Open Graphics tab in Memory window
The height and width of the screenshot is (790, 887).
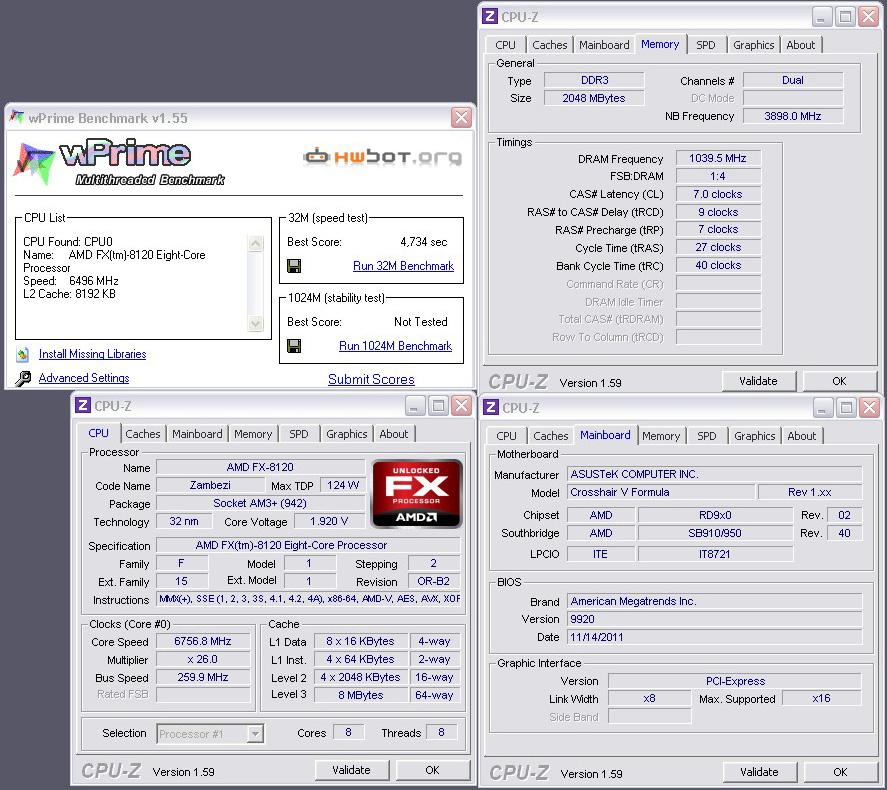pos(753,45)
